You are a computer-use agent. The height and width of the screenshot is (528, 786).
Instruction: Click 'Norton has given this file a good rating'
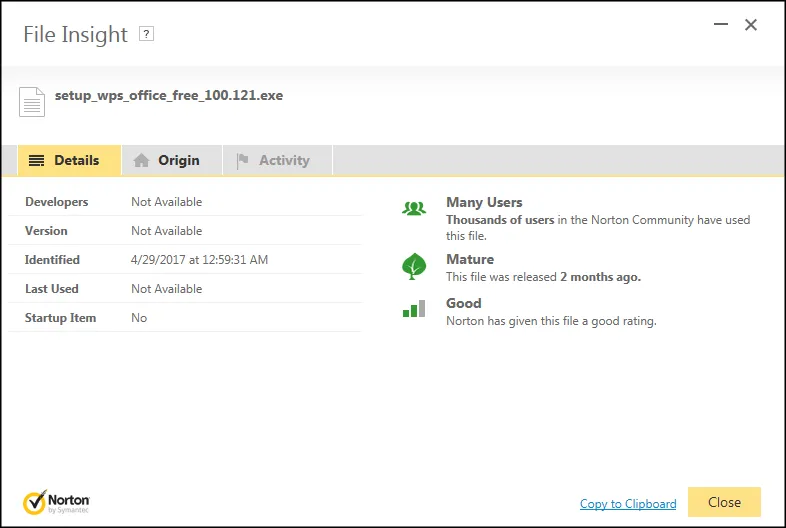(x=551, y=321)
